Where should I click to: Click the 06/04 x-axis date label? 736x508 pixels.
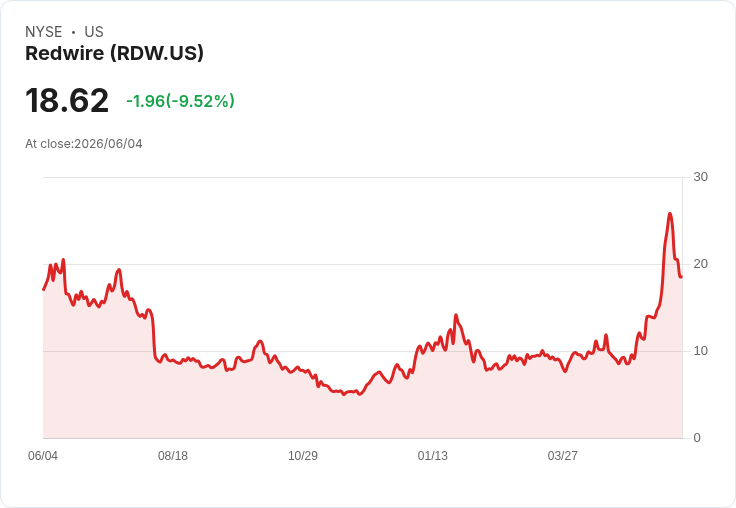coord(43,455)
